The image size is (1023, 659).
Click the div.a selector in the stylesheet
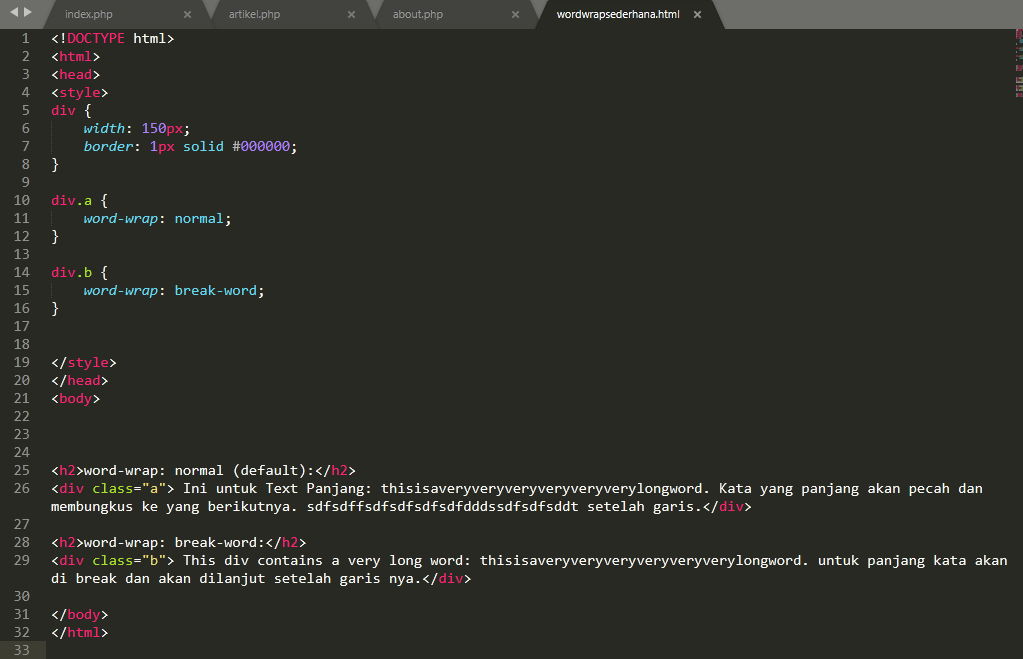pyautogui.click(x=66, y=200)
